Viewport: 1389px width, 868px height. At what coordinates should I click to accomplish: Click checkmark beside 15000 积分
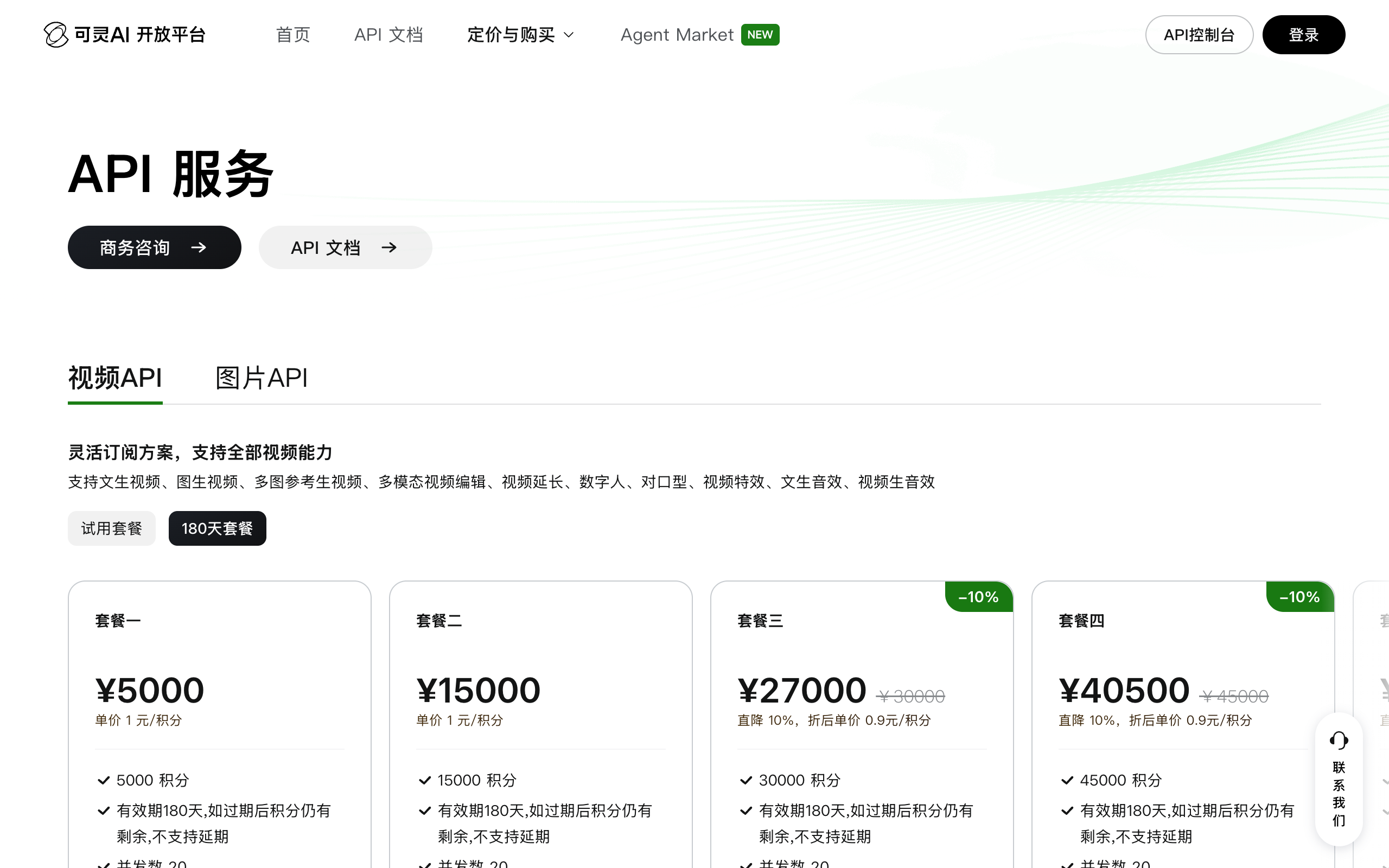pyautogui.click(x=425, y=781)
